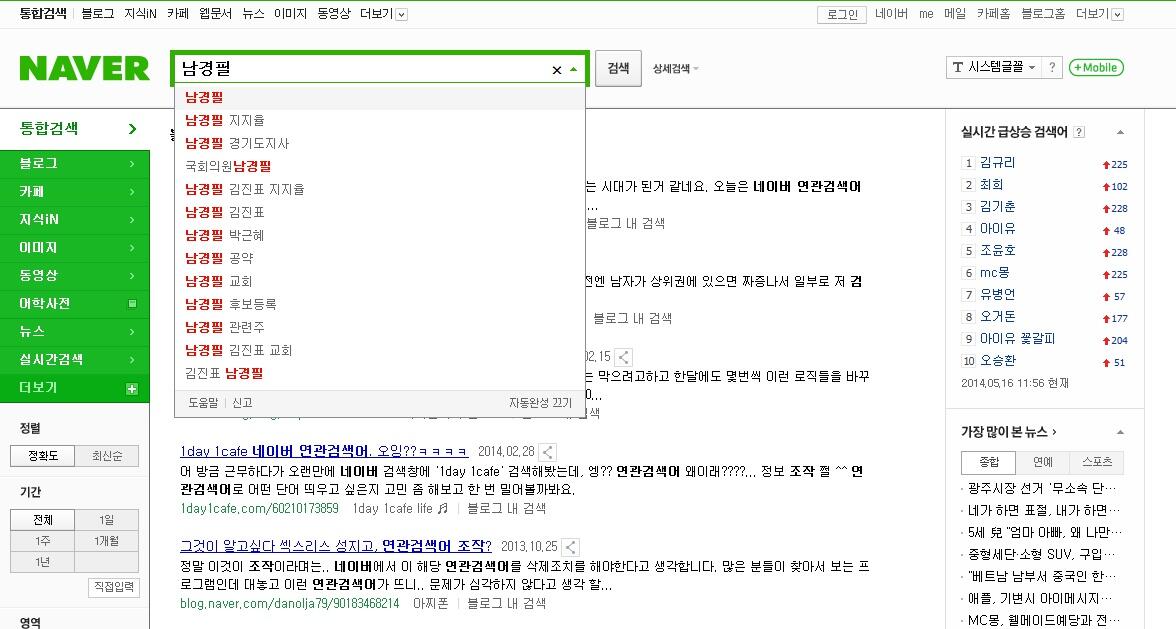Click 신고 in autocomplete footer
1176x629 pixels.
pos(242,403)
